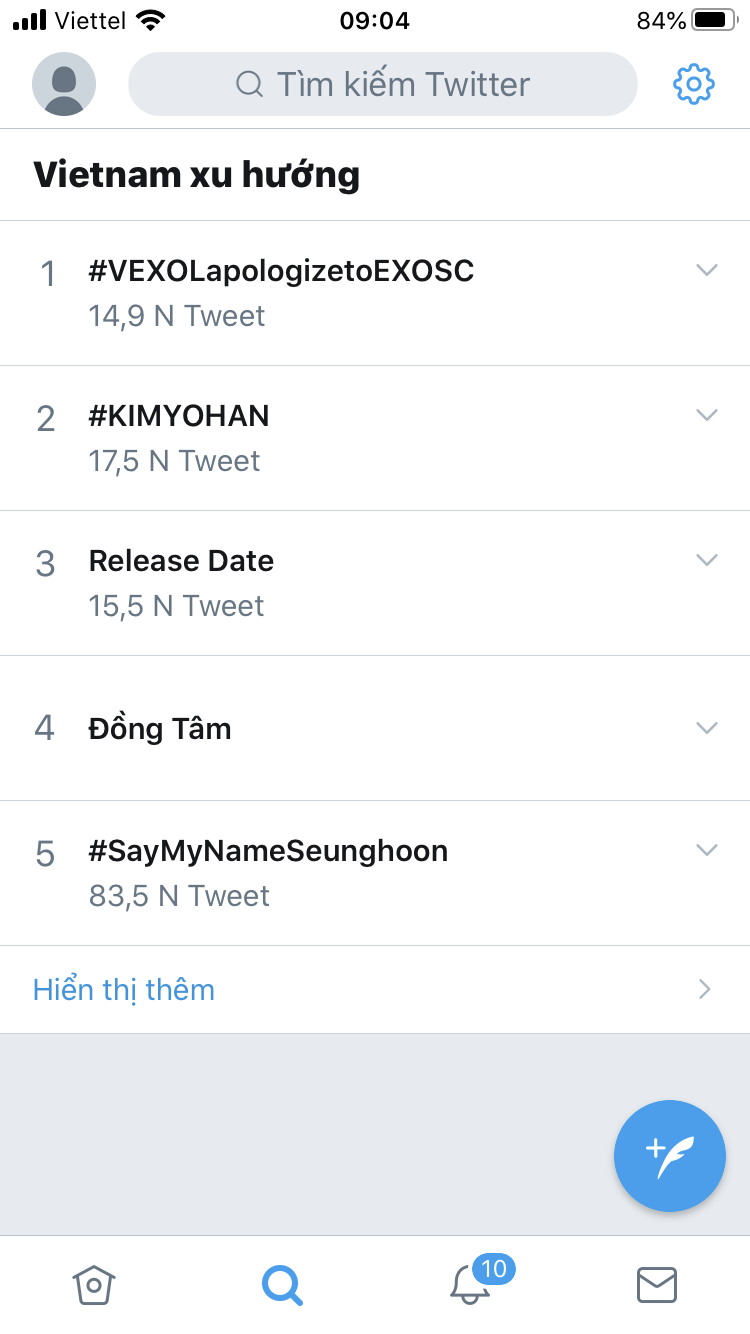Screen dimensions: 750x1334
Task: Open the #KIMYOHAN trending topic
Action: (180, 416)
